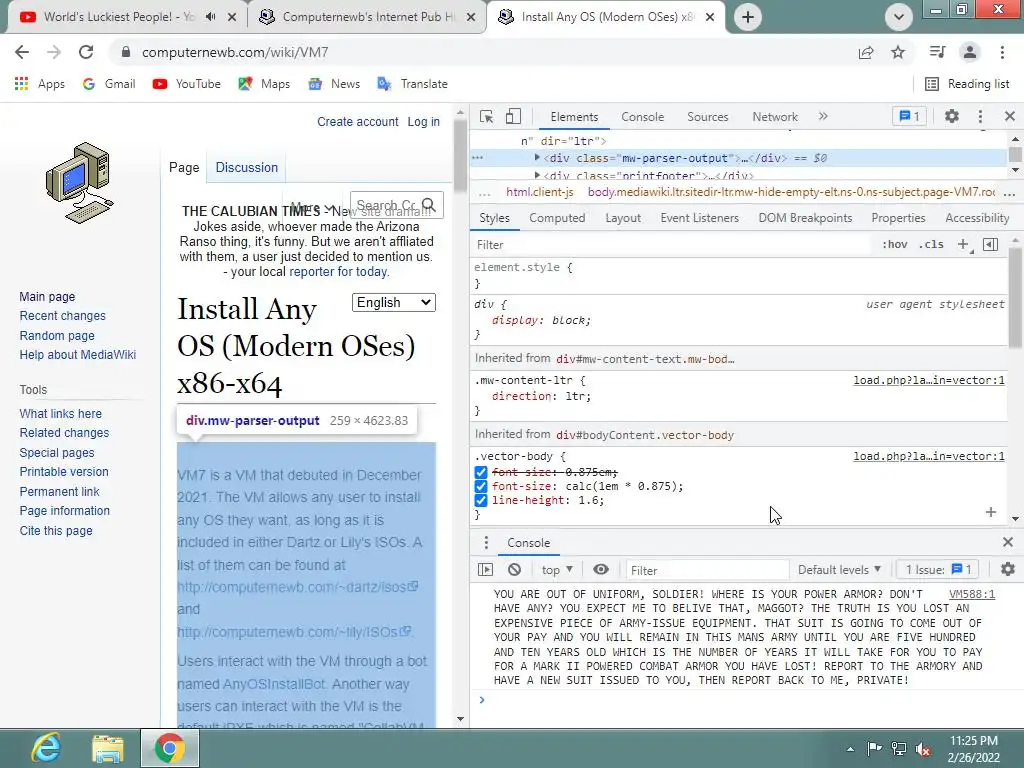
Task: Activate the inspect element picker icon
Action: tap(487, 116)
